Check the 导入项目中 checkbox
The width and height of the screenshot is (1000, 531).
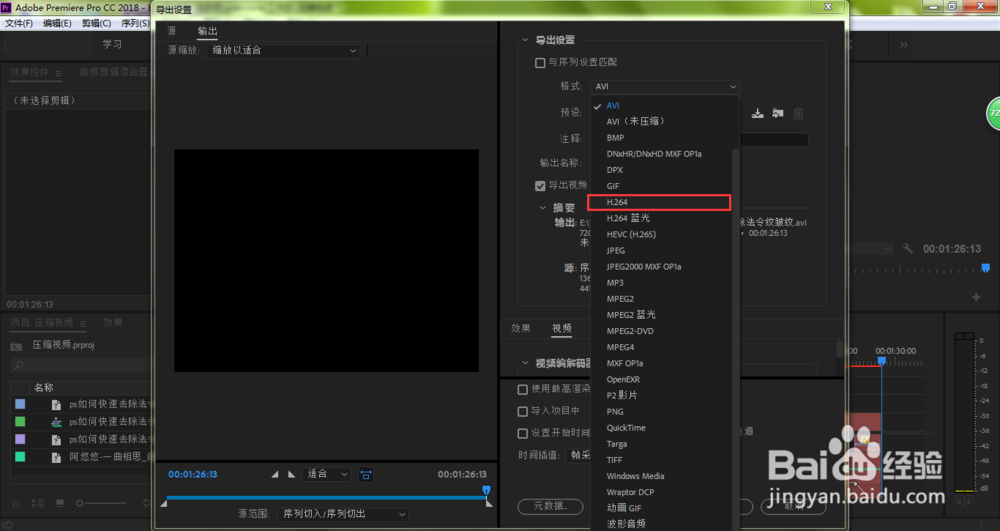[522, 411]
